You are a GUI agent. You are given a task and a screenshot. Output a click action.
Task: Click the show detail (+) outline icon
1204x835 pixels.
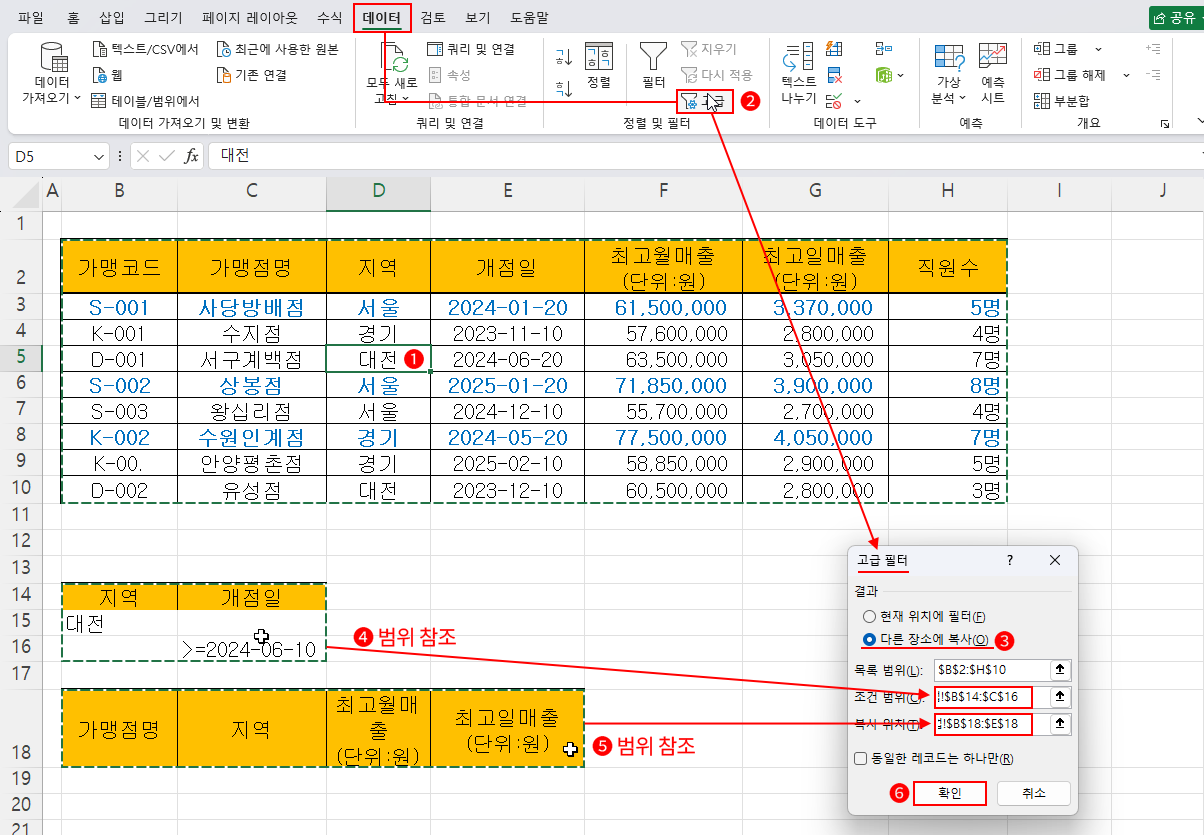1153,49
